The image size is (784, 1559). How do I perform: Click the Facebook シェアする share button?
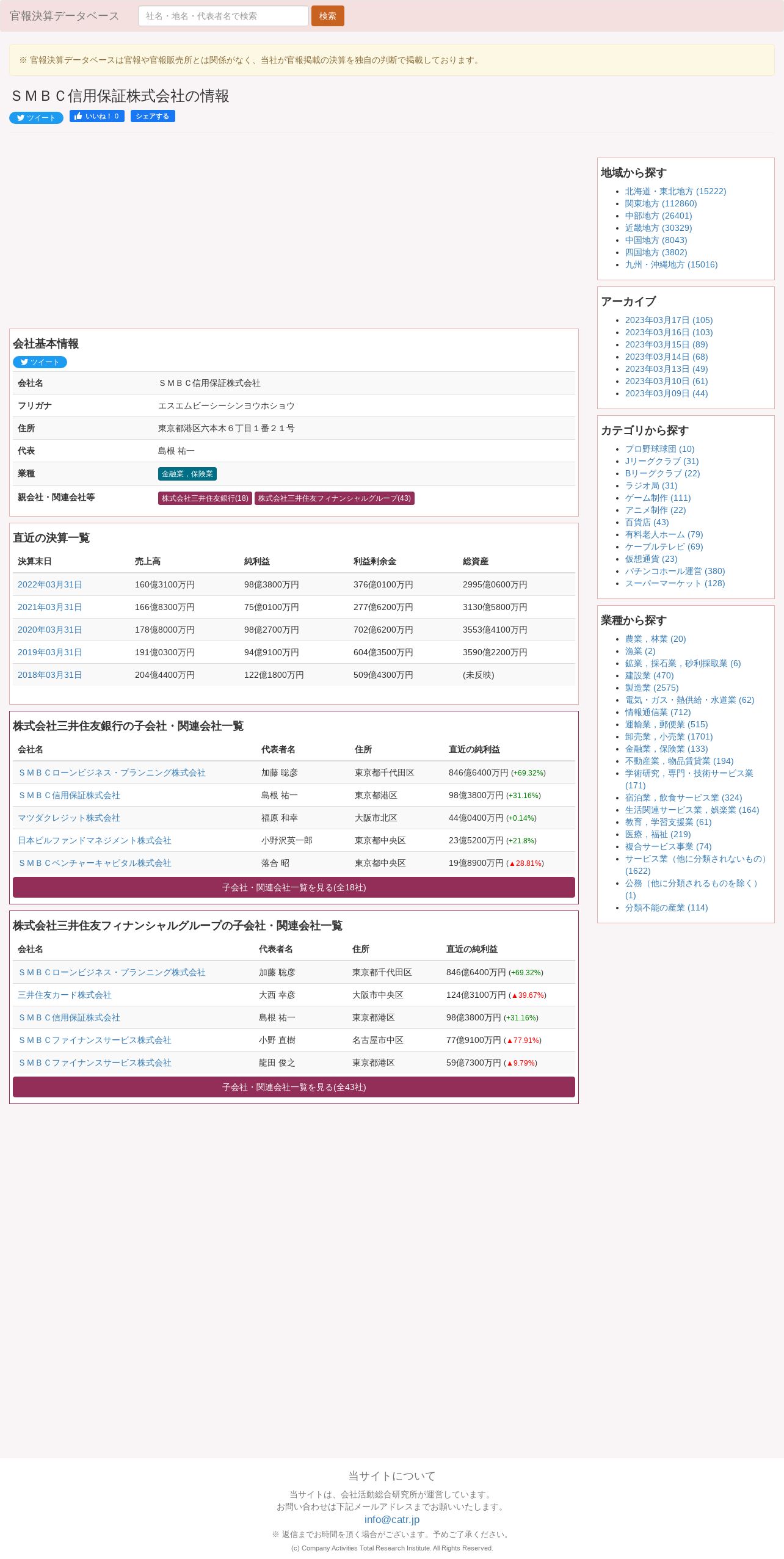point(153,116)
